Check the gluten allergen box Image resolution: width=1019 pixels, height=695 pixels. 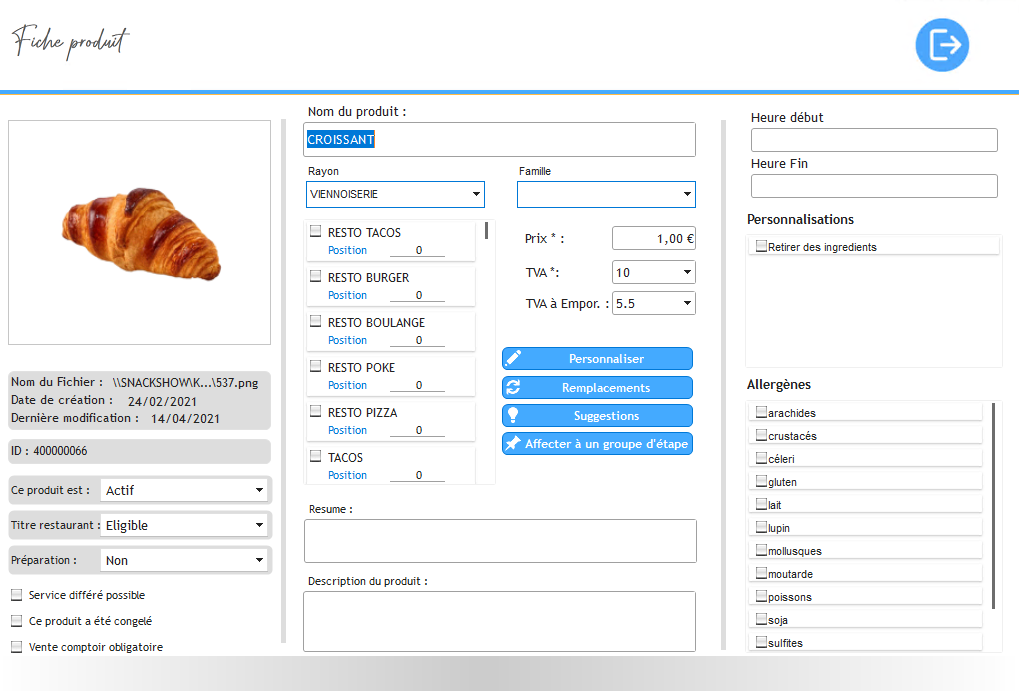[x=761, y=481]
